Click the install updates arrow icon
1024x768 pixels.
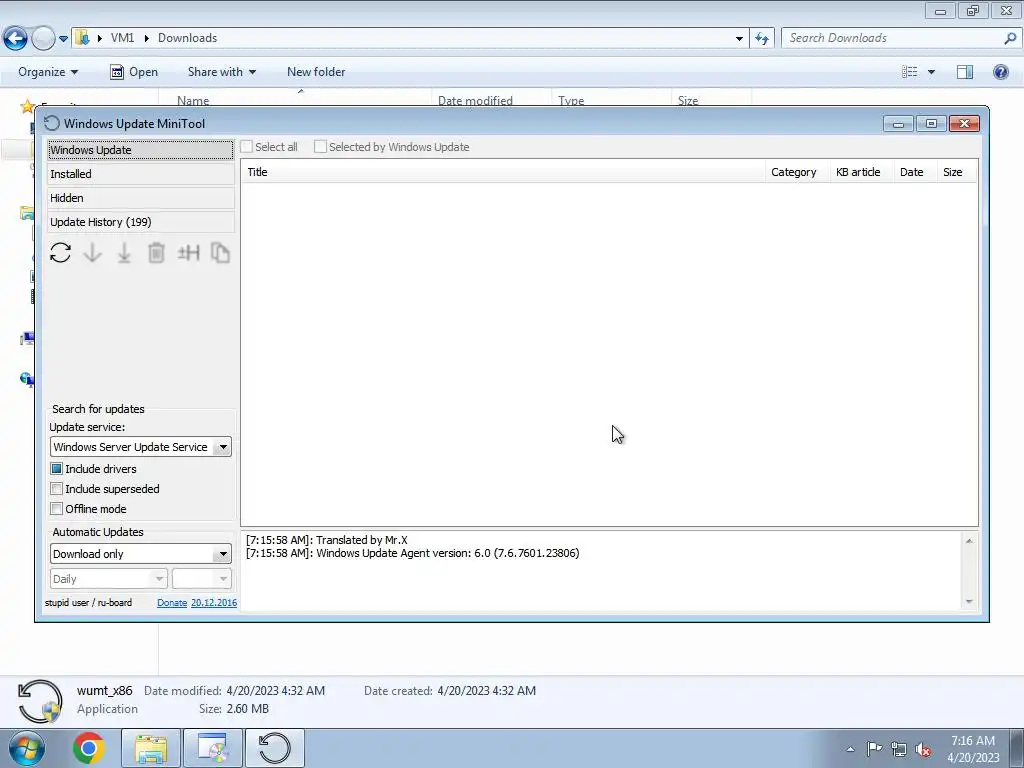pyautogui.click(x=124, y=253)
